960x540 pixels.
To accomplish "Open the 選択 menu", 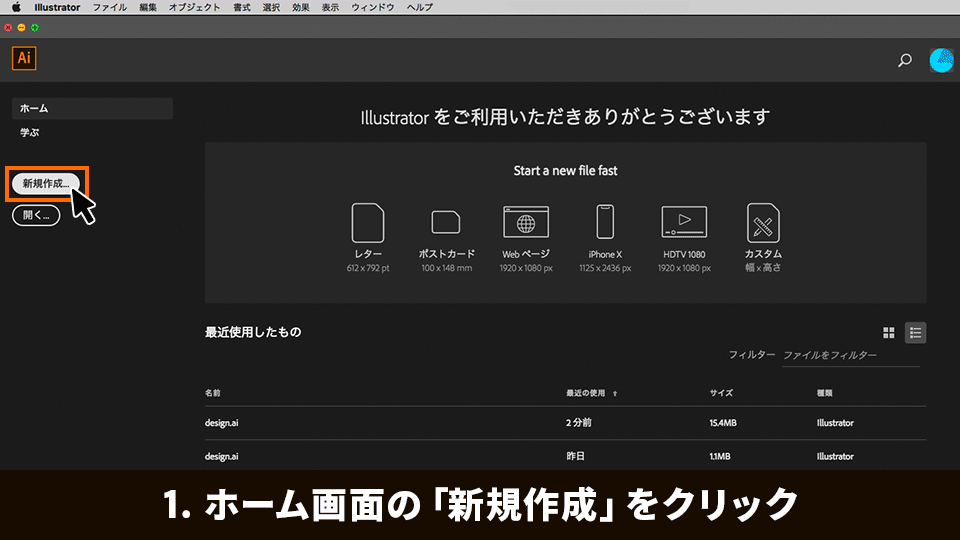I will [271, 7].
